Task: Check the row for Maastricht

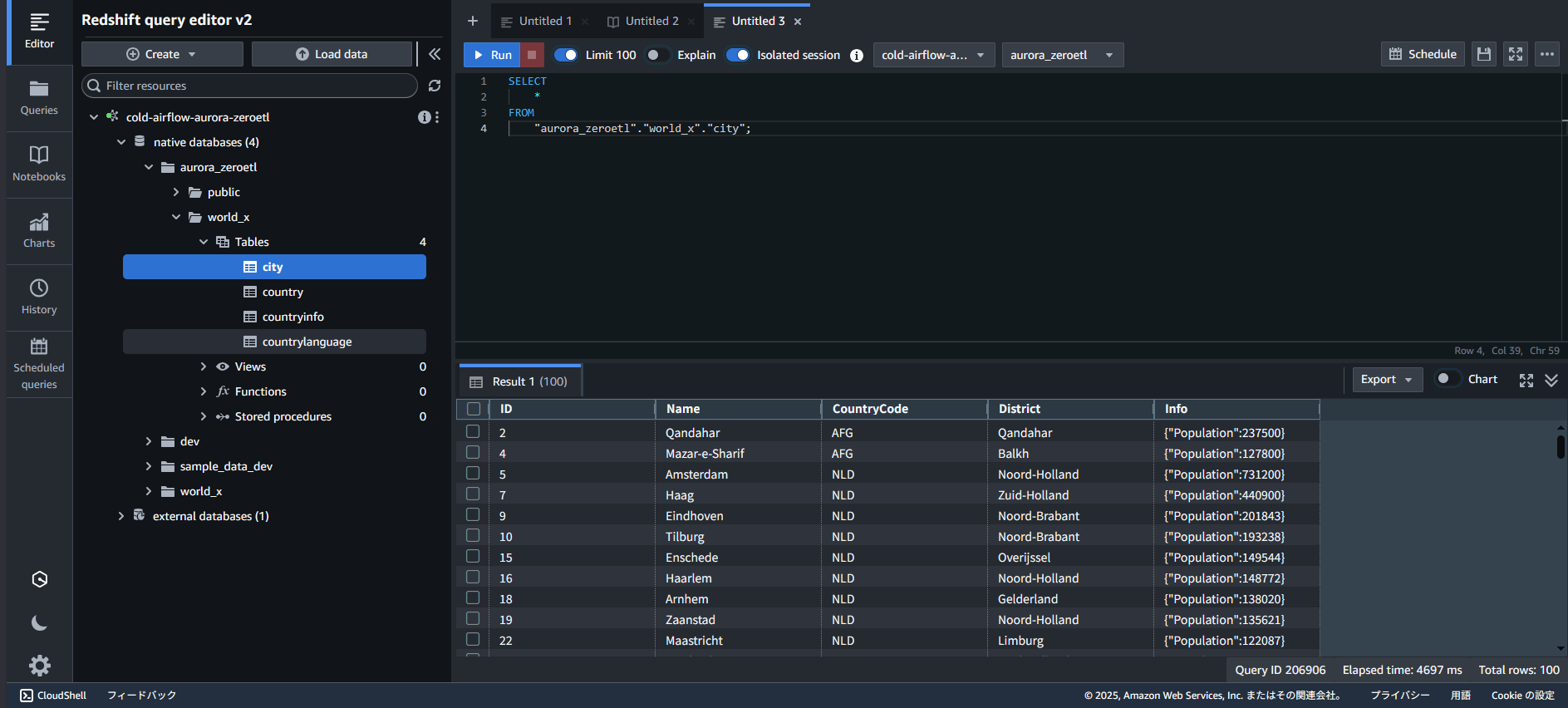Action: point(473,639)
